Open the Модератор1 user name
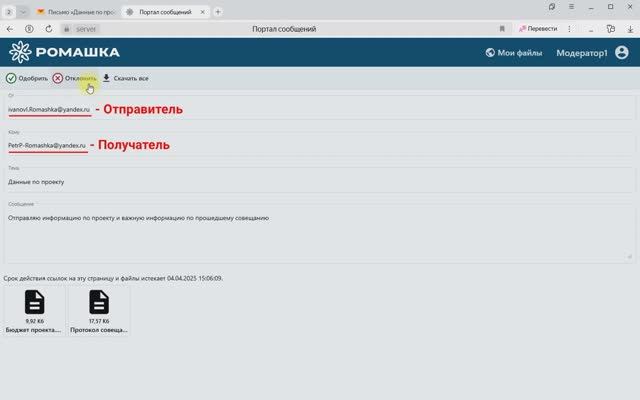The height and width of the screenshot is (400, 640). pos(582,53)
